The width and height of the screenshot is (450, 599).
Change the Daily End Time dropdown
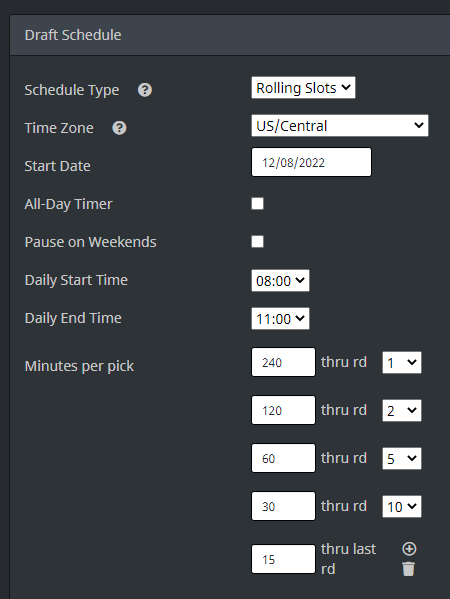tap(280, 319)
